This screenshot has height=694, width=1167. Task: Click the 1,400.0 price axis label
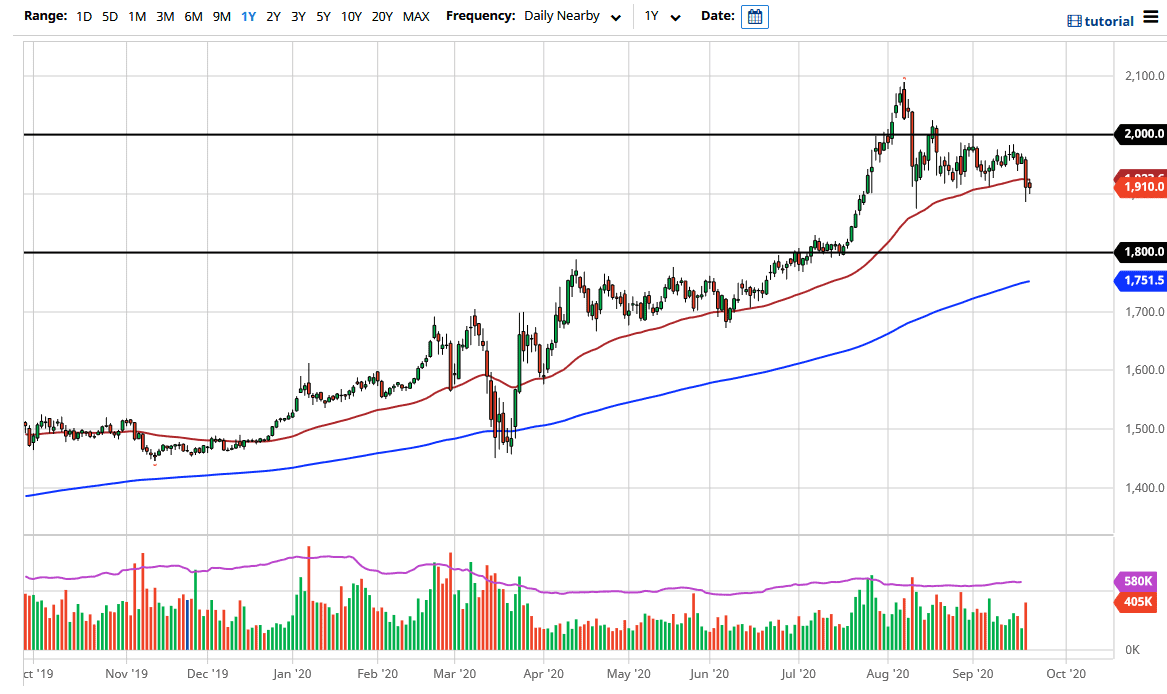1145,488
